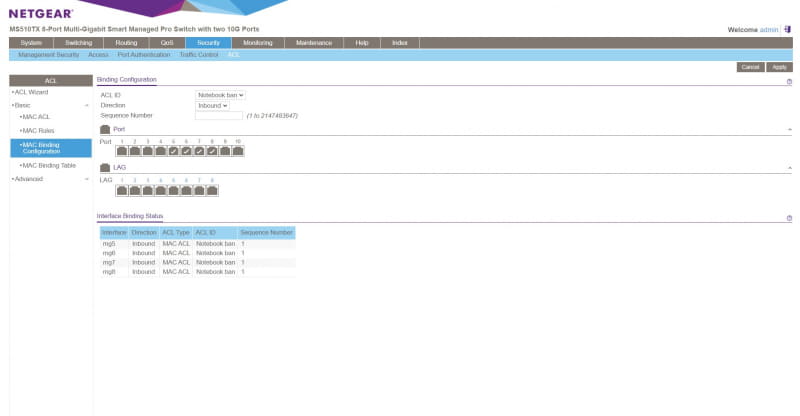Click the Direction column header
The image size is (800, 416).
[x=144, y=233]
